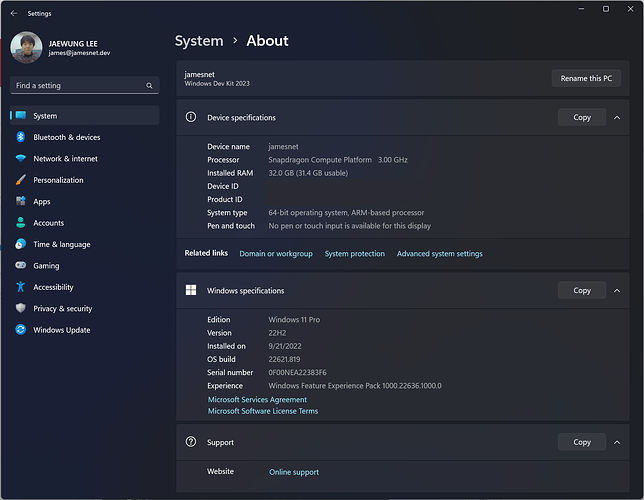Select the Snapdragon Compute Platform processor text
Image resolution: width=644 pixels, height=500 pixels.
pos(320,160)
